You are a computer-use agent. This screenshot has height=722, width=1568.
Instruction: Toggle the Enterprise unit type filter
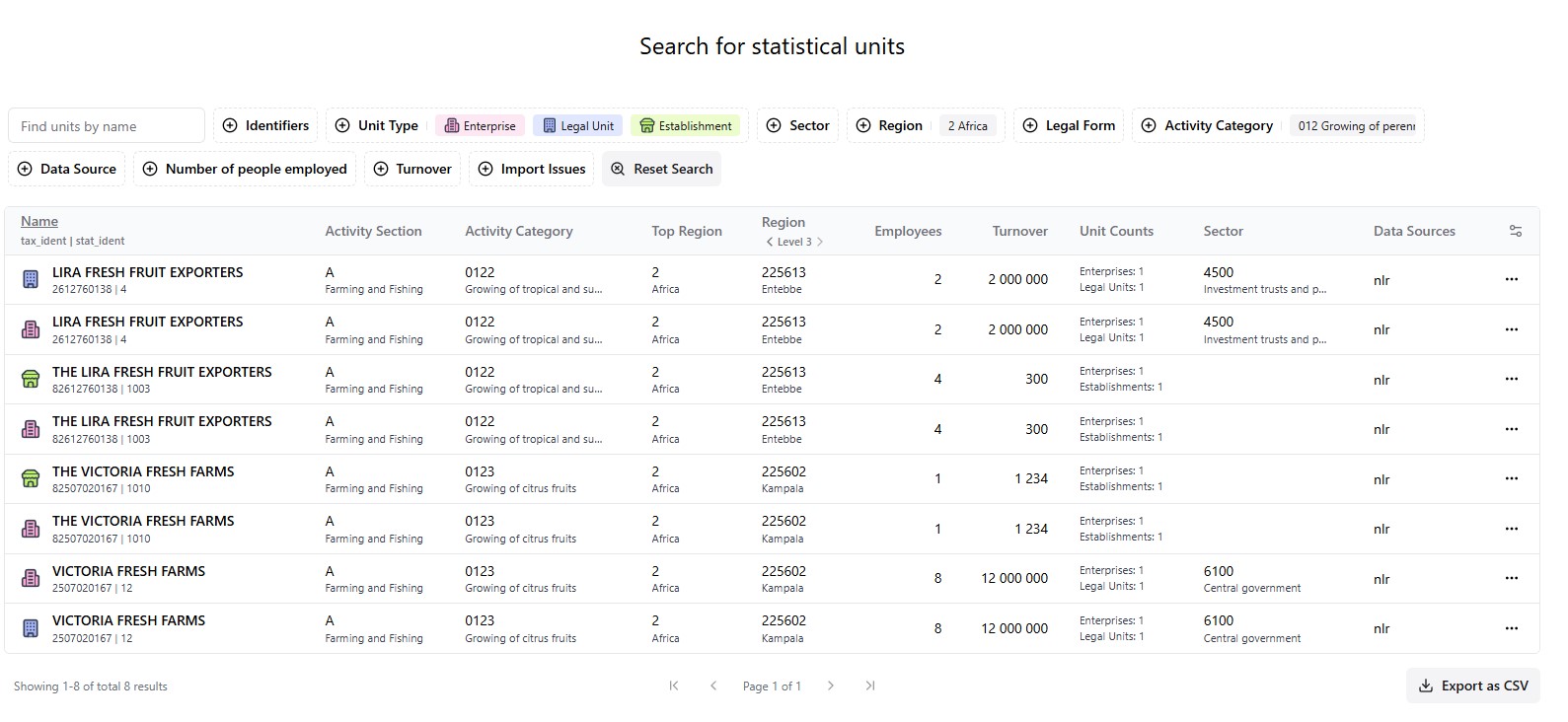coord(480,125)
